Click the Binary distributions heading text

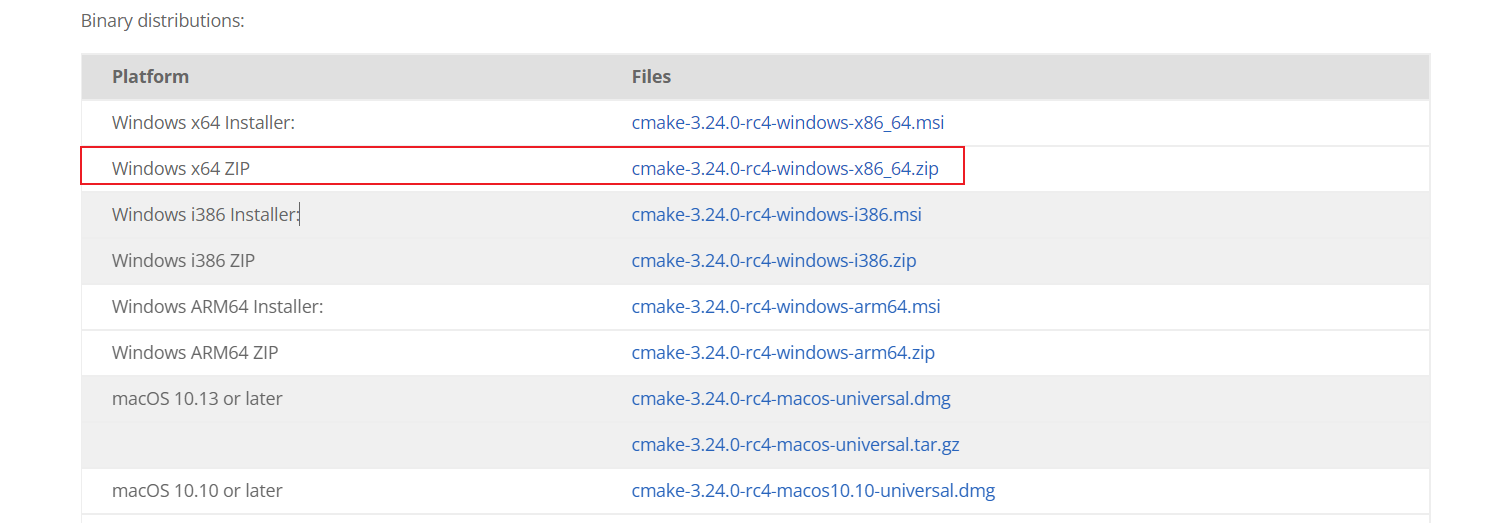tap(162, 20)
